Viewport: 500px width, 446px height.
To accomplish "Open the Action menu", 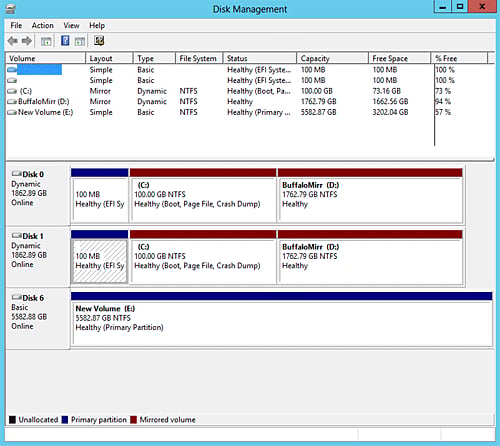I will [x=43, y=26].
